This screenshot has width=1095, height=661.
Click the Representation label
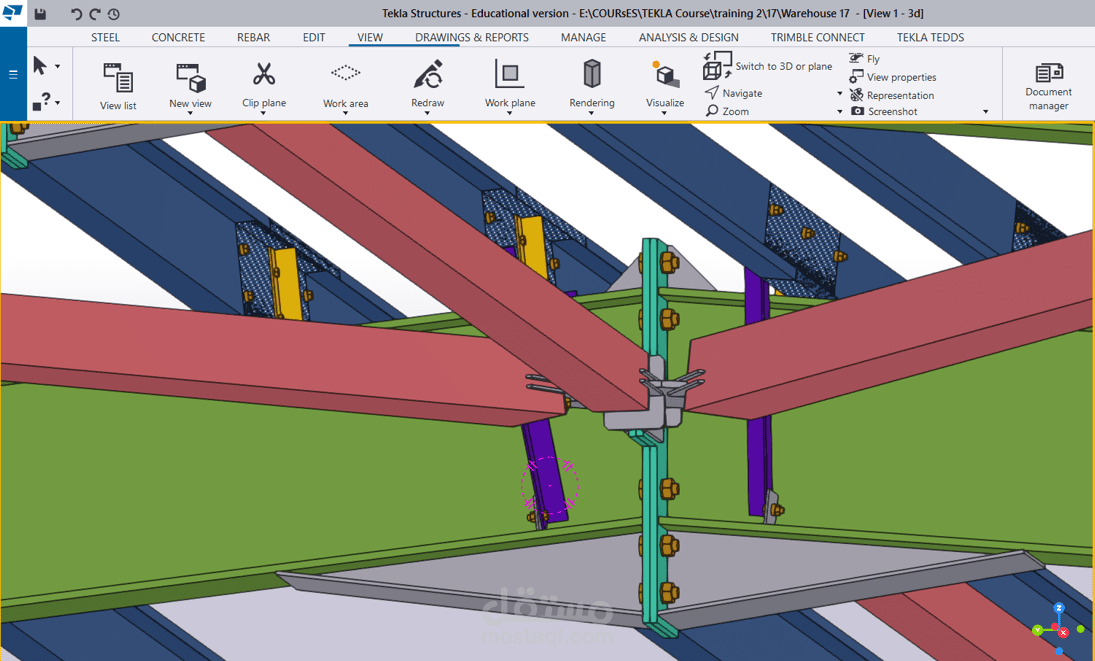[901, 96]
